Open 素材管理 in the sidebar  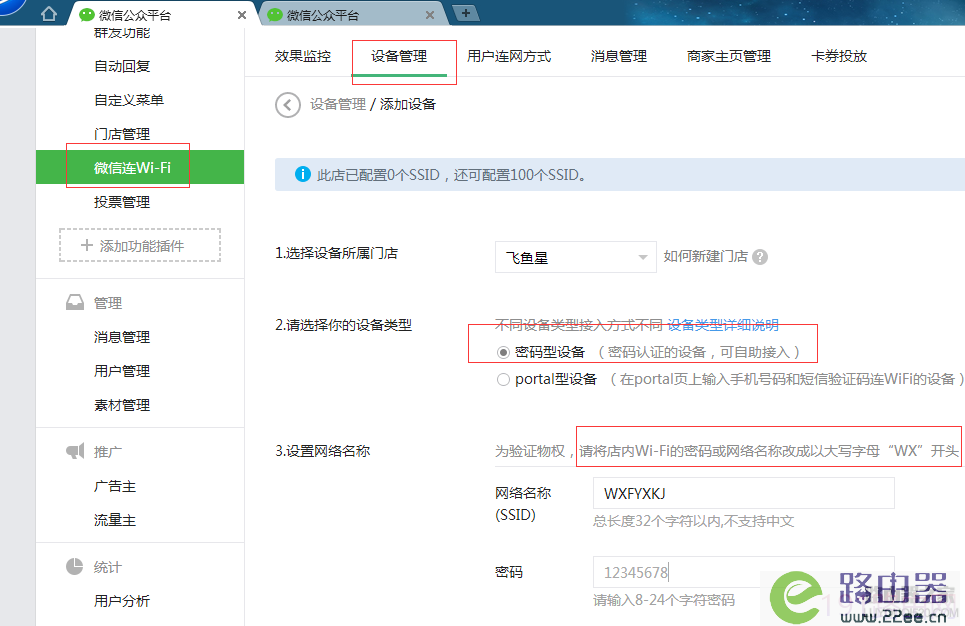(x=122, y=404)
